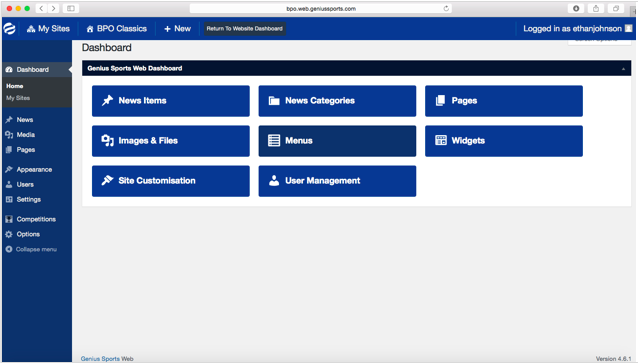Viewport: 638px width, 363px height.
Task: Reload the page in Safari
Action: 446,9
